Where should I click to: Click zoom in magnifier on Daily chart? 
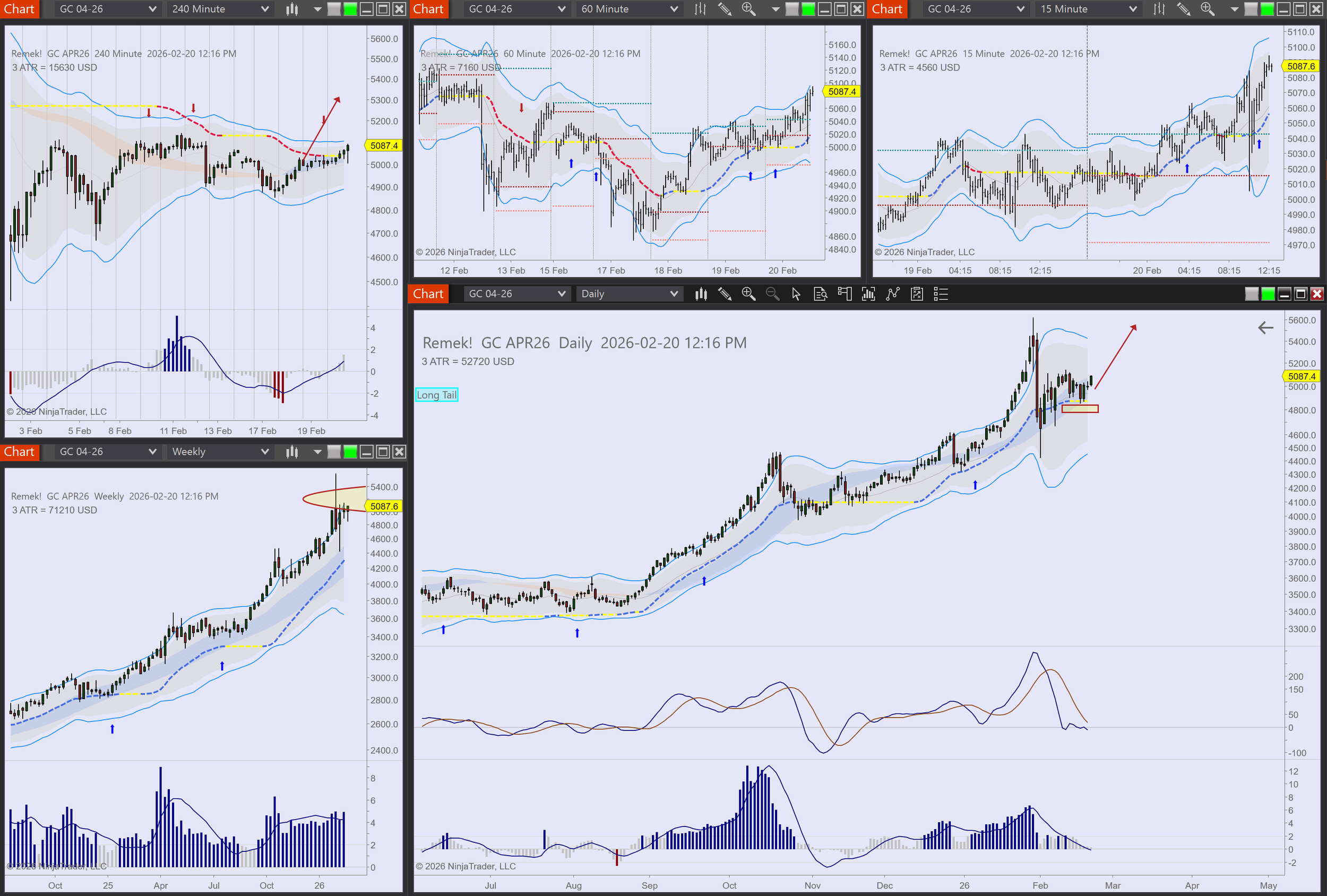[x=748, y=294]
